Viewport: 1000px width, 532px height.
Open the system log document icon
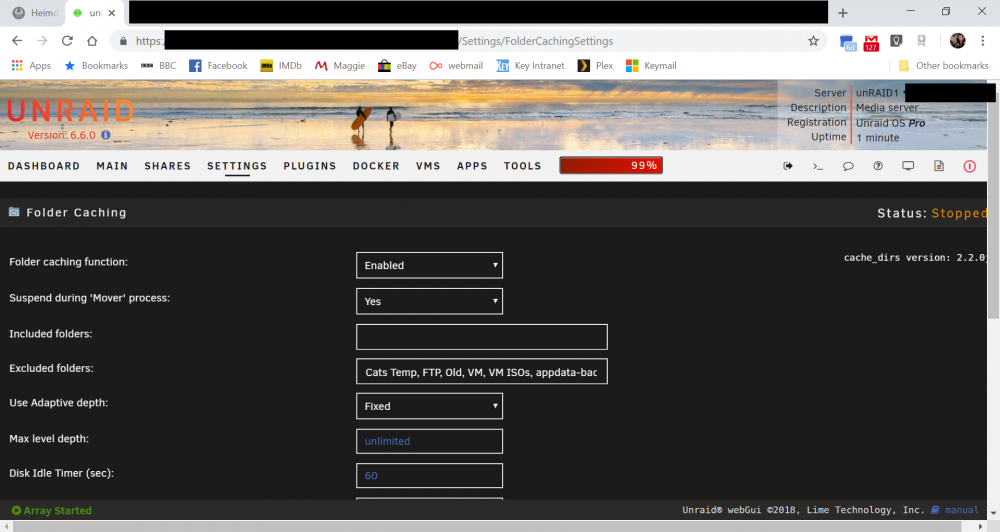click(x=939, y=166)
